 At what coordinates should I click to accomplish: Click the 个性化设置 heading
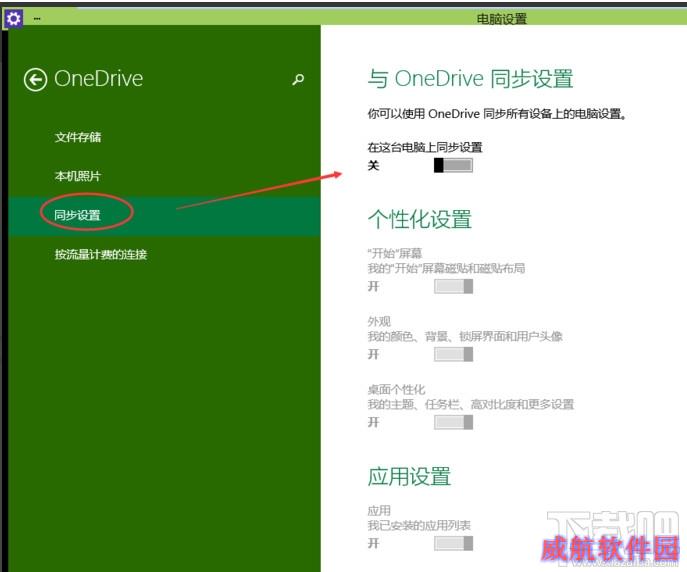click(420, 219)
